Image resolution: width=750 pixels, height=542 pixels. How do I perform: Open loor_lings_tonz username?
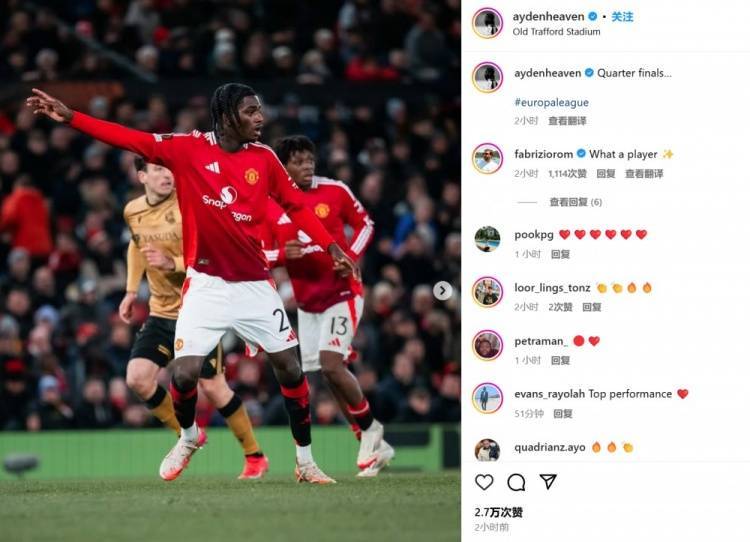[x=552, y=288]
